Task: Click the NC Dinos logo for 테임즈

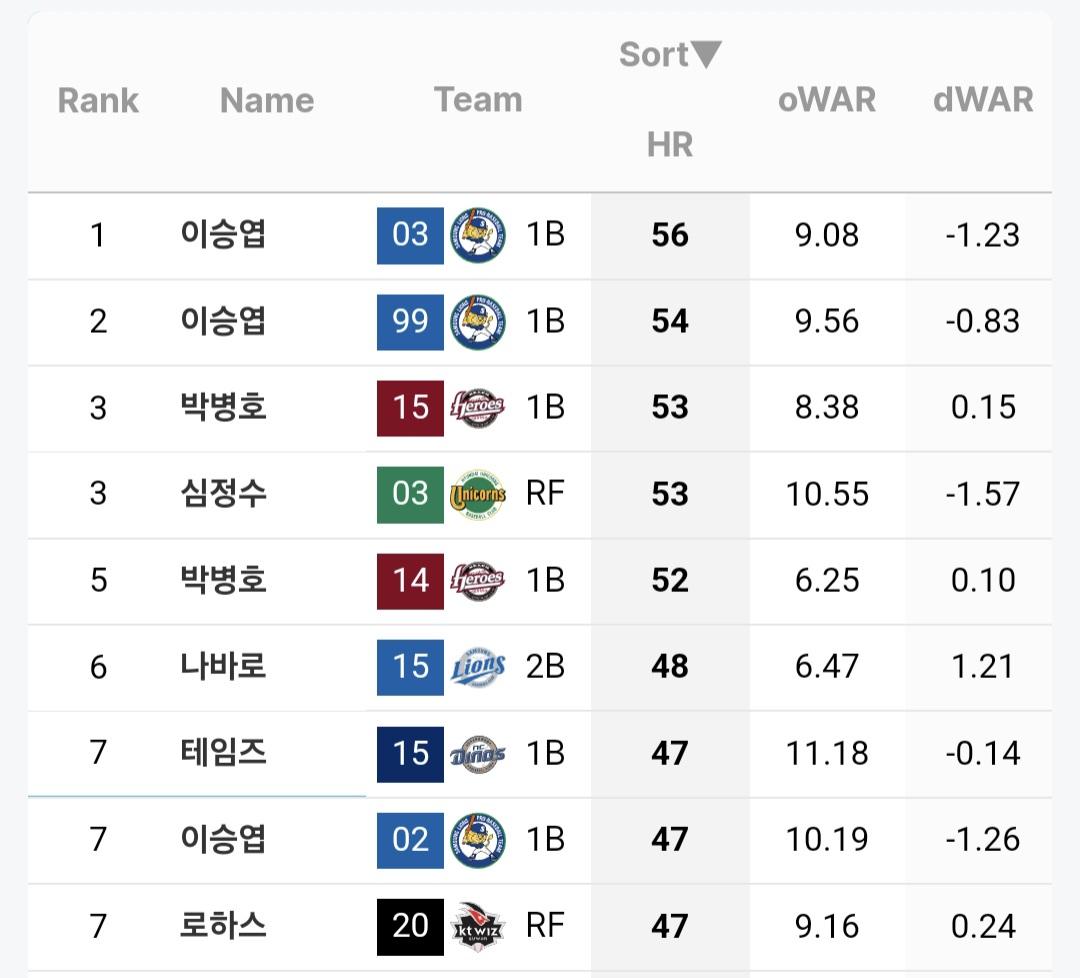Action: 477,753
